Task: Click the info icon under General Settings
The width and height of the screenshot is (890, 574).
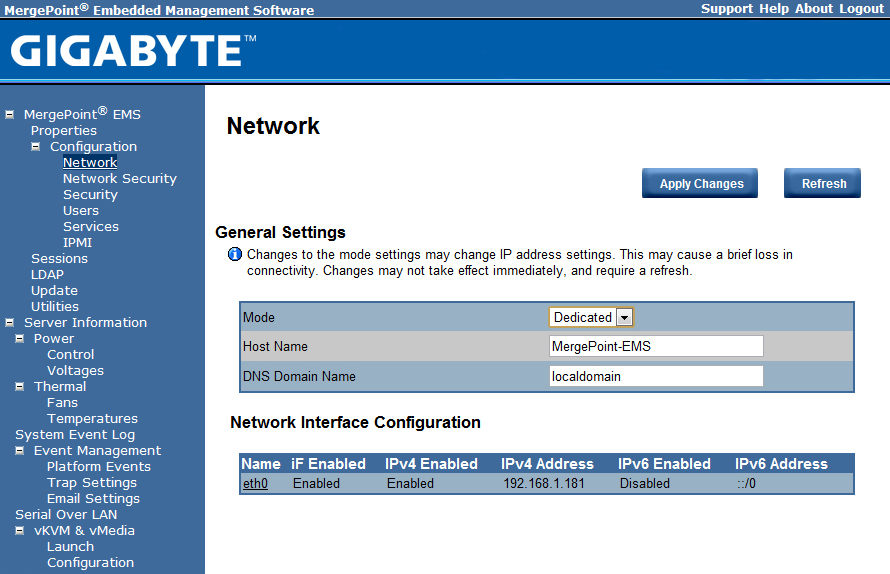Action: (235, 255)
